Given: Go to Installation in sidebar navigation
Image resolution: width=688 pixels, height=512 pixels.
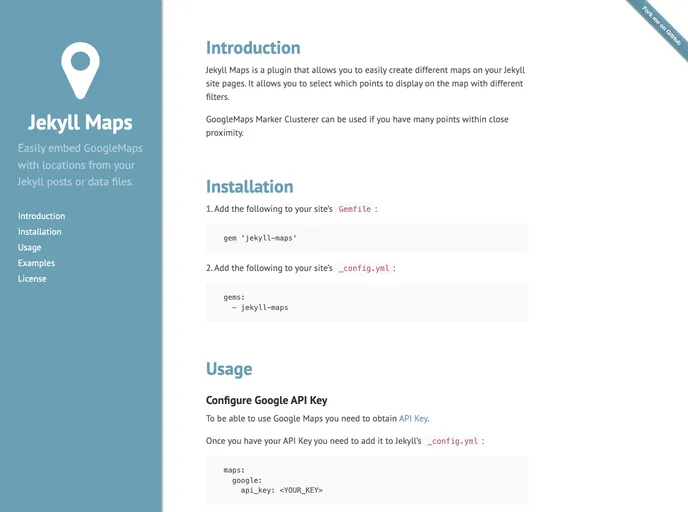Looking at the screenshot, I should 39,232.
